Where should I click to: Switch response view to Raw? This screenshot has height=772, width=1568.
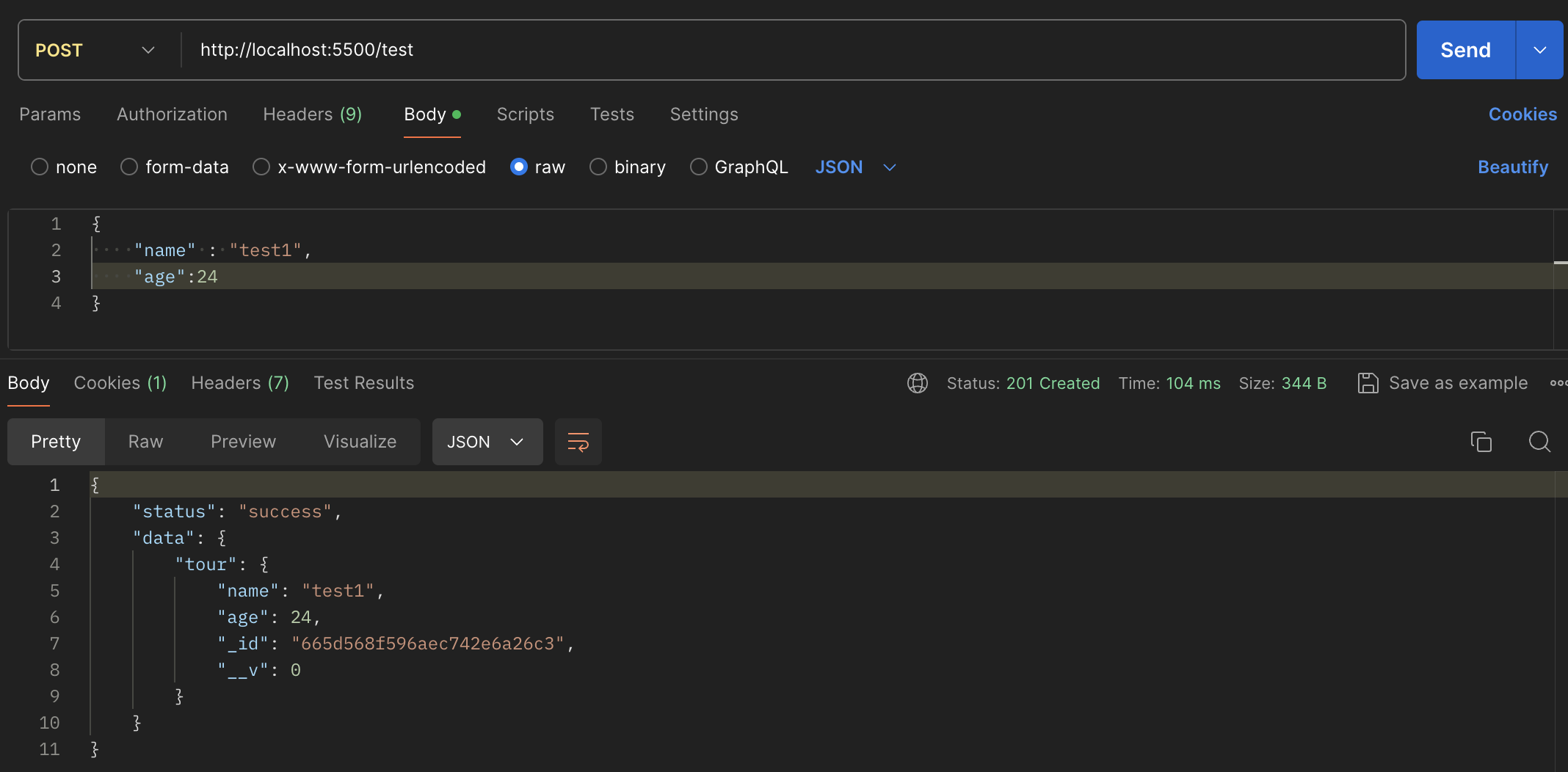(x=145, y=442)
